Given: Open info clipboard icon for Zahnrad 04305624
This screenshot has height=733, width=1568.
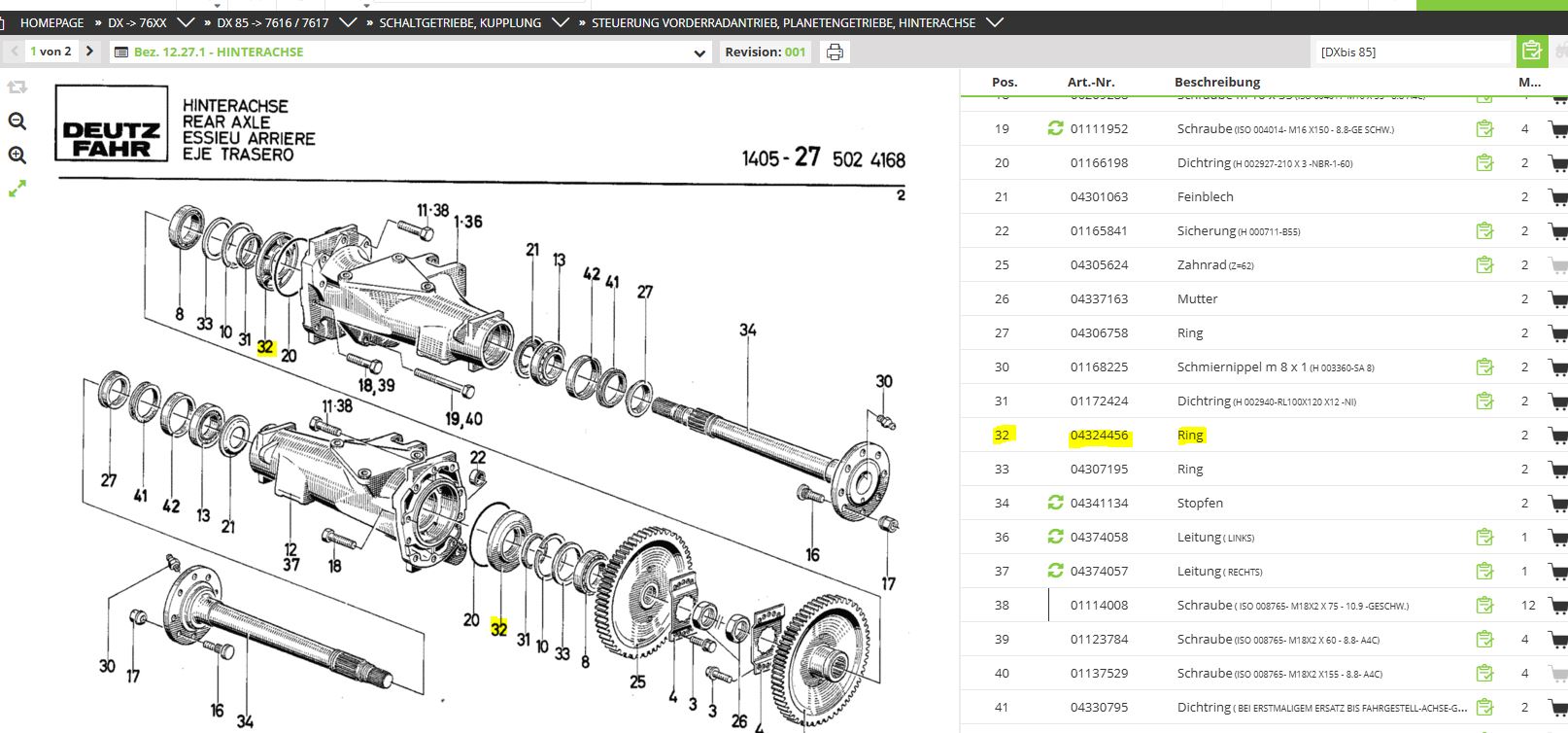Looking at the screenshot, I should tap(1484, 264).
